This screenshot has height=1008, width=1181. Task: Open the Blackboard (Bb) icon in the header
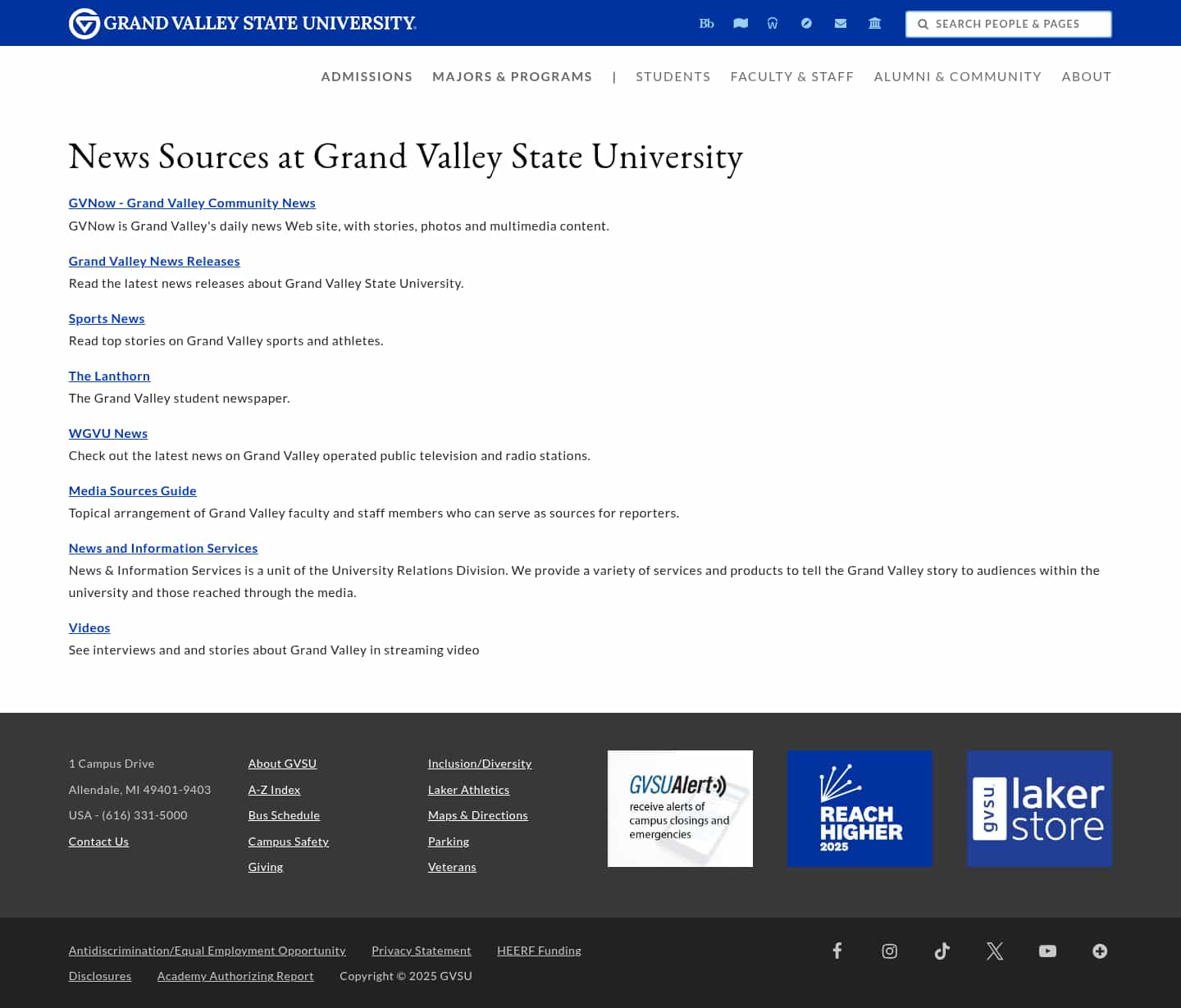click(706, 23)
